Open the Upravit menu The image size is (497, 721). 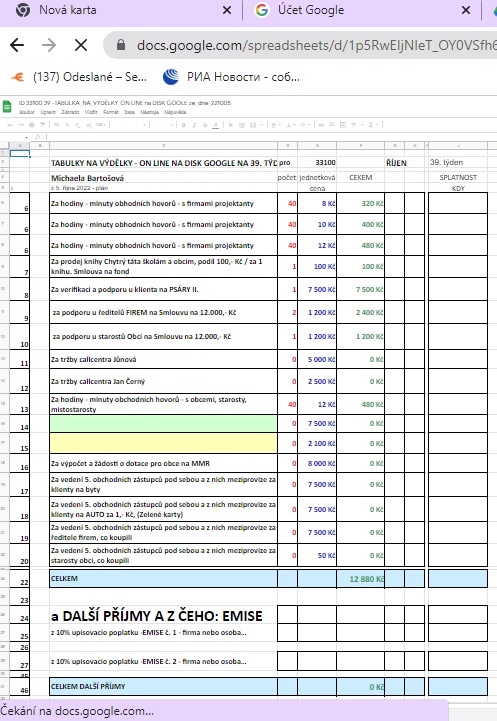pos(48,112)
